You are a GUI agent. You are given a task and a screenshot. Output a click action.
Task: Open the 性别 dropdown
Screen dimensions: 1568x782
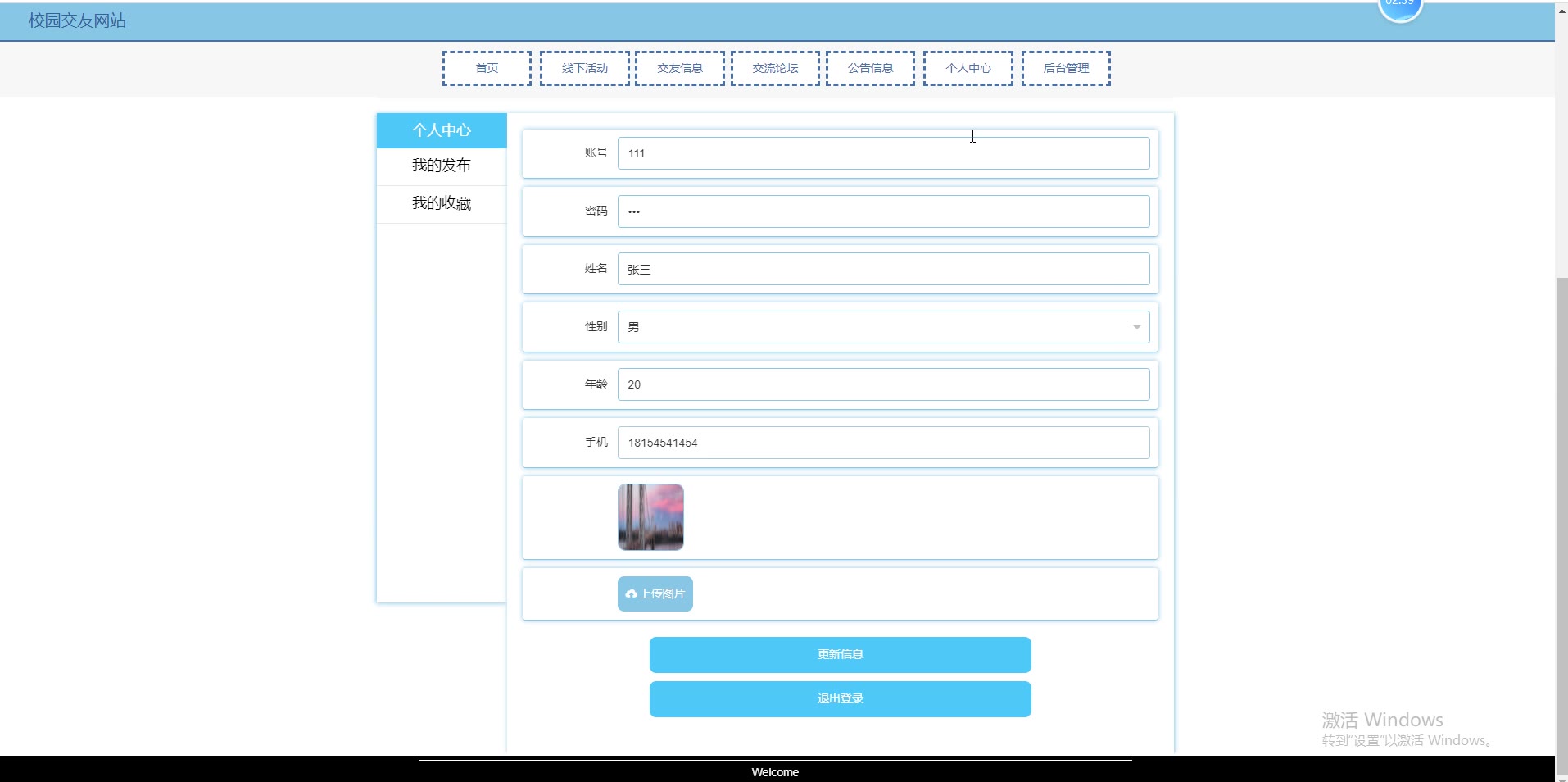point(883,327)
